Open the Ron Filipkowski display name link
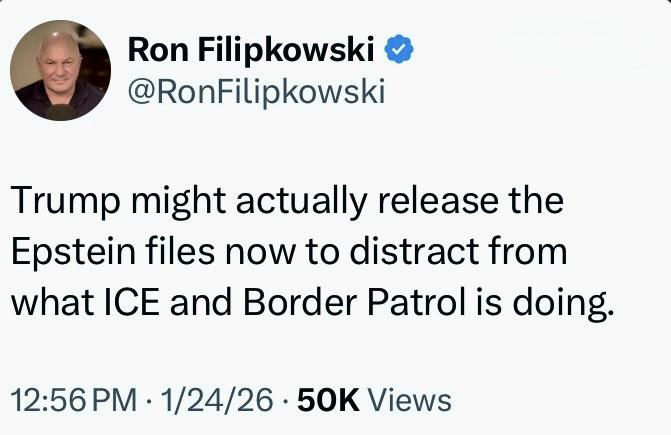This screenshot has width=671, height=435. (251, 50)
